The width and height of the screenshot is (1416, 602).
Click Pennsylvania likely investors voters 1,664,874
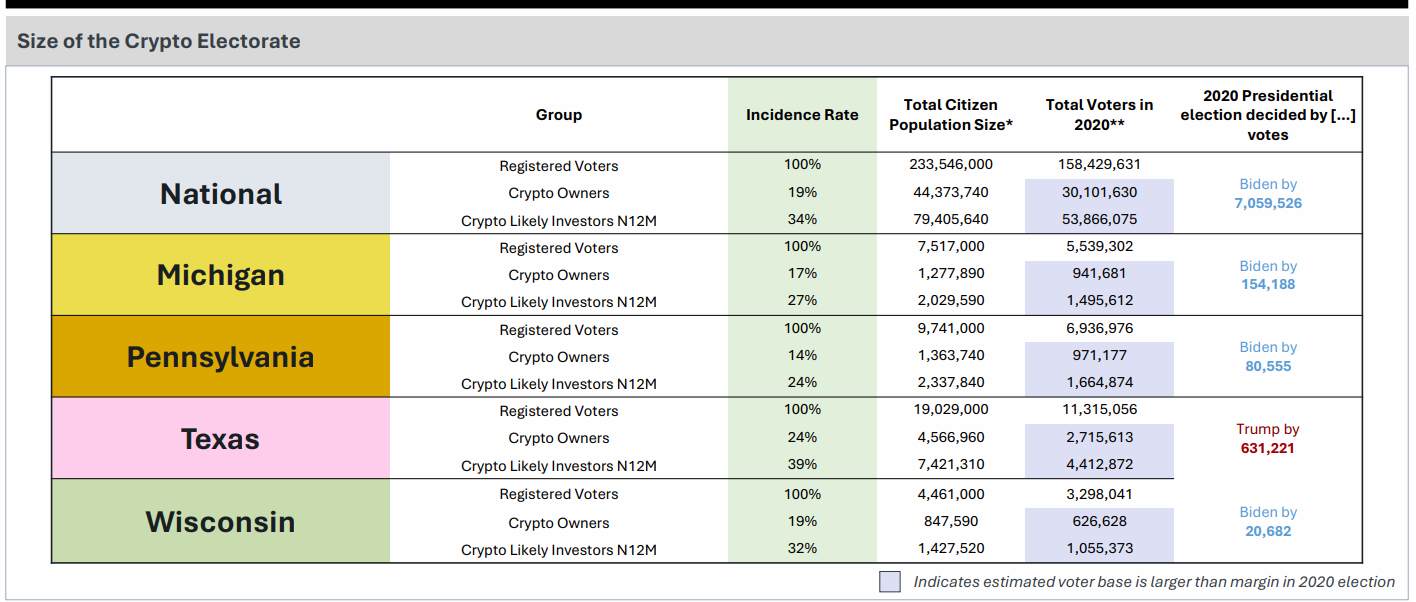1099,383
